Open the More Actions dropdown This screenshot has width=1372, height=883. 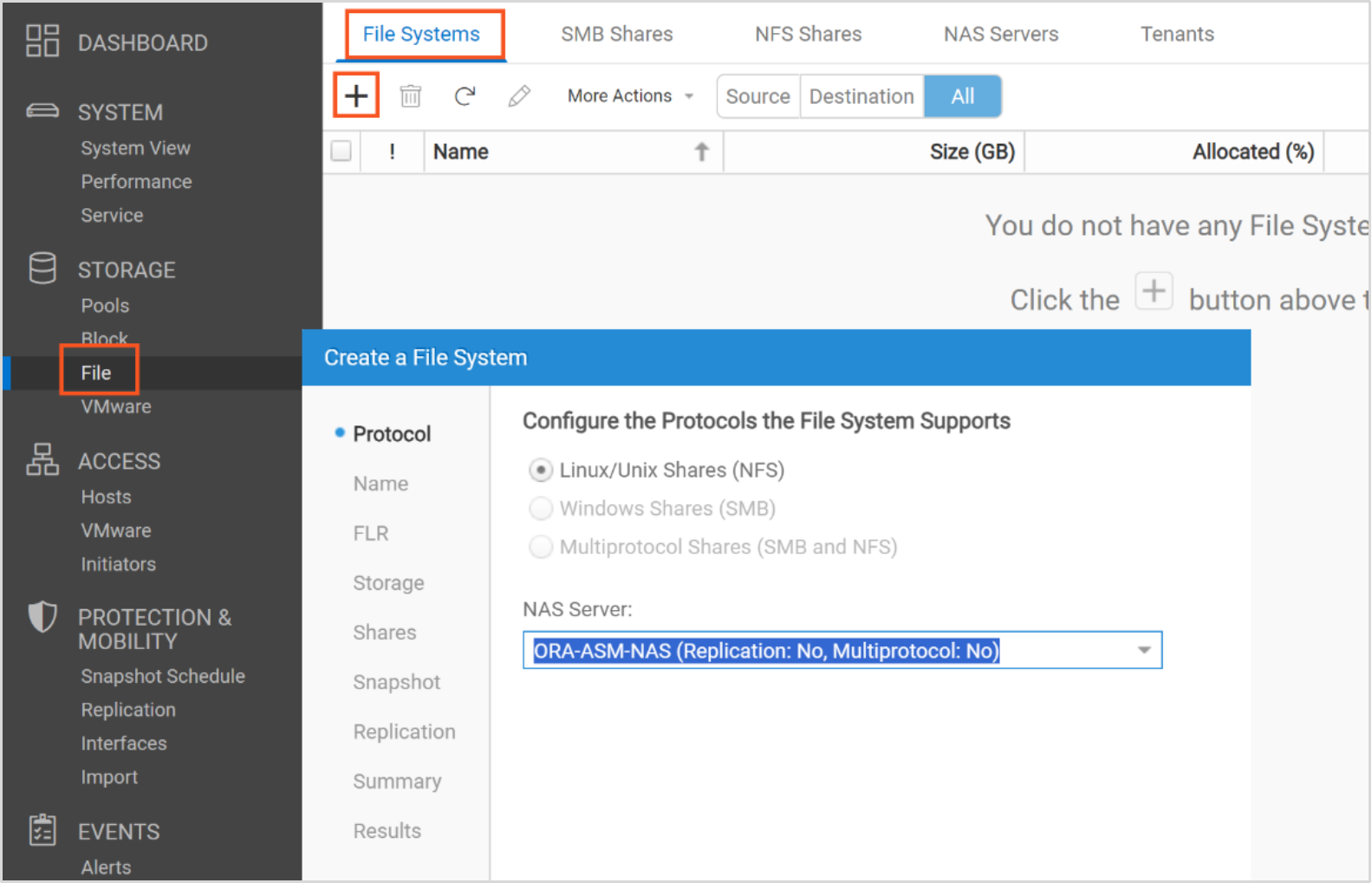(x=631, y=95)
